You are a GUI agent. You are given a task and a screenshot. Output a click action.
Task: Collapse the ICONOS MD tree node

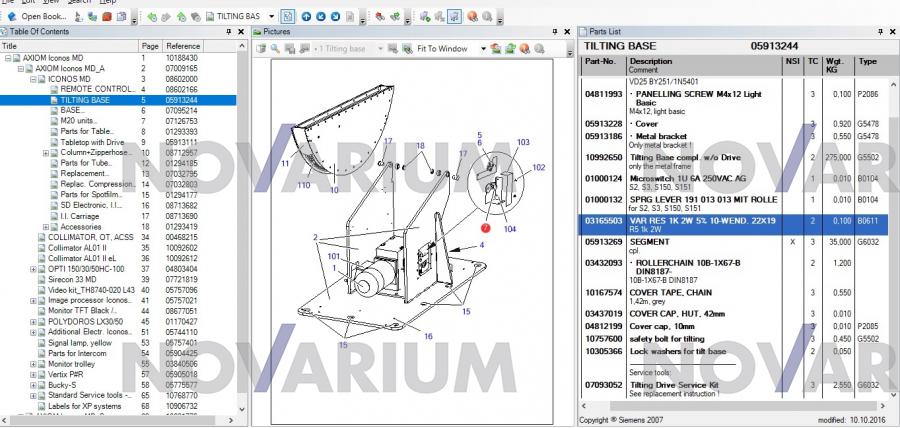(33, 78)
